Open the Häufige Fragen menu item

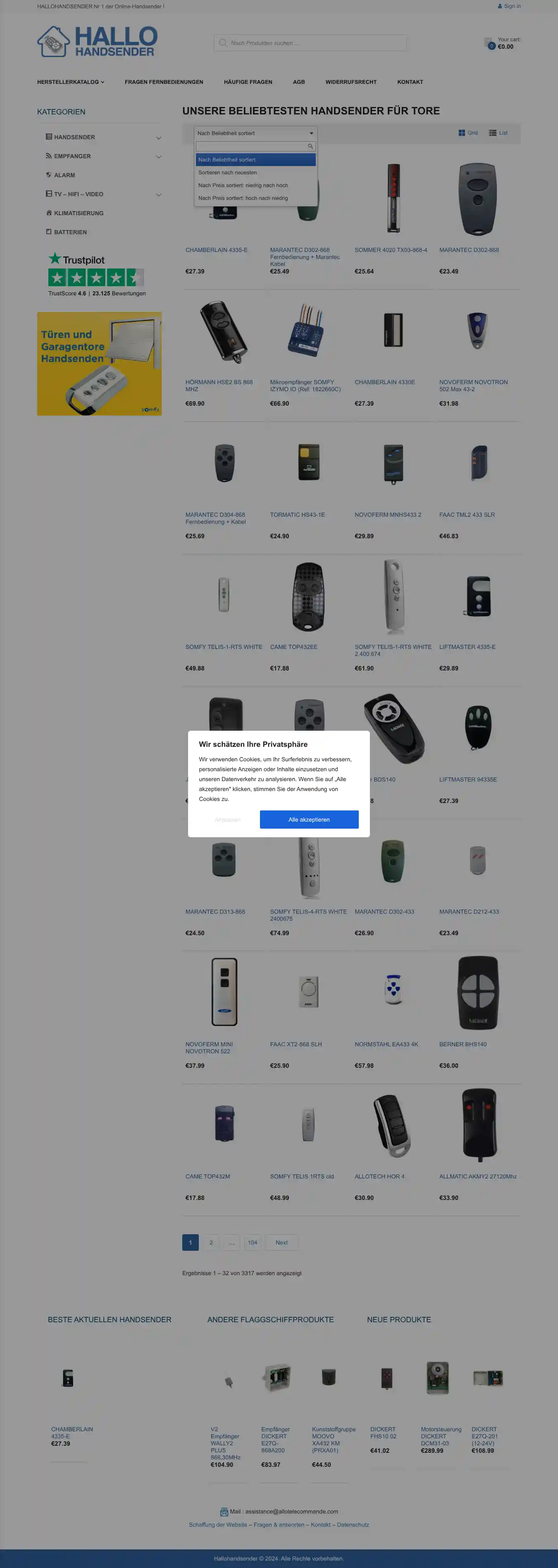[248, 81]
